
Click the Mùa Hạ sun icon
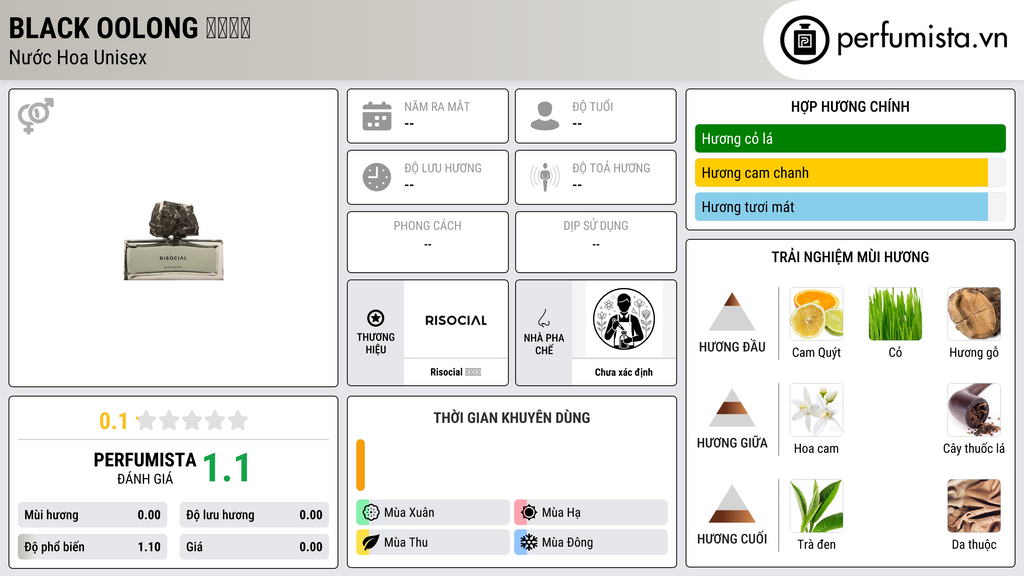coord(529,513)
